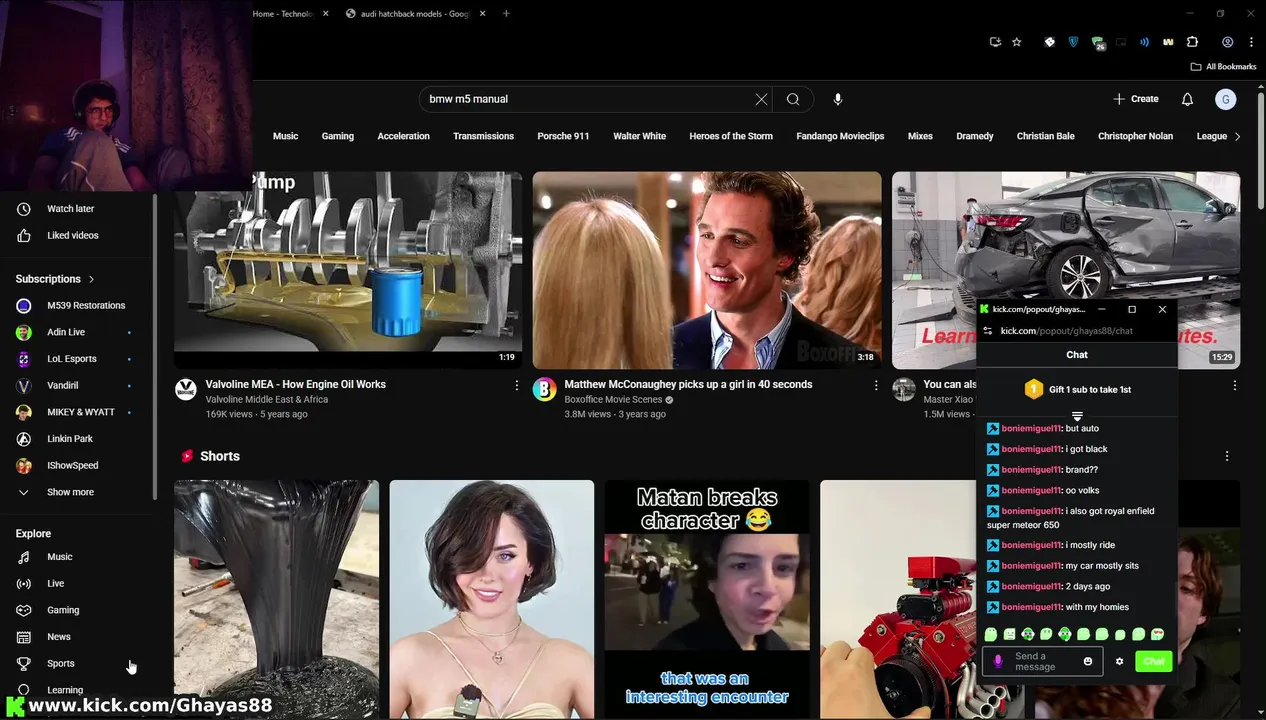Play the Matthew McConaughey video thumbnail
Viewport: 1266px width, 720px height.
[x=707, y=270]
